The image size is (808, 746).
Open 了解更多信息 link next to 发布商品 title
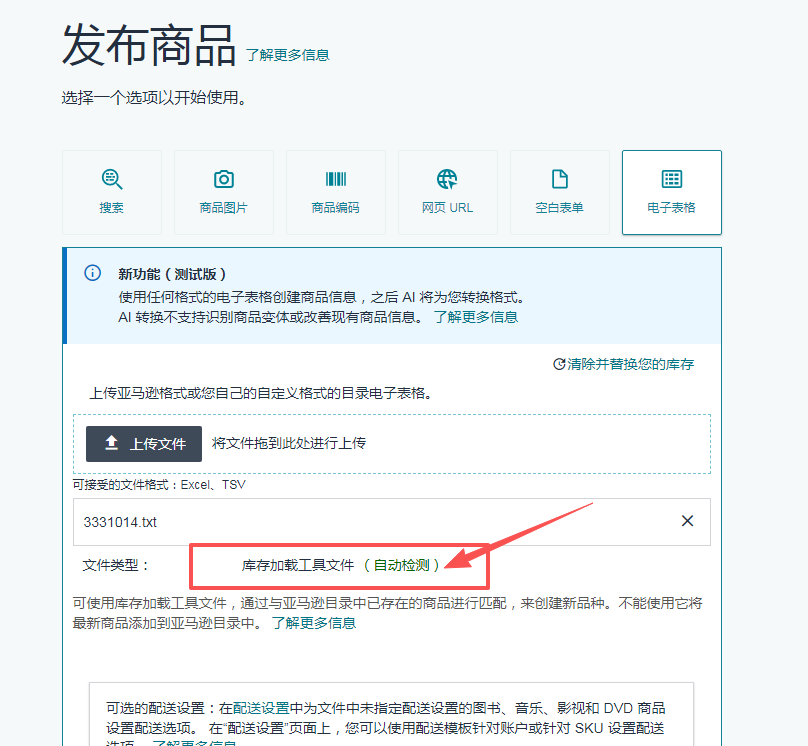(x=287, y=55)
